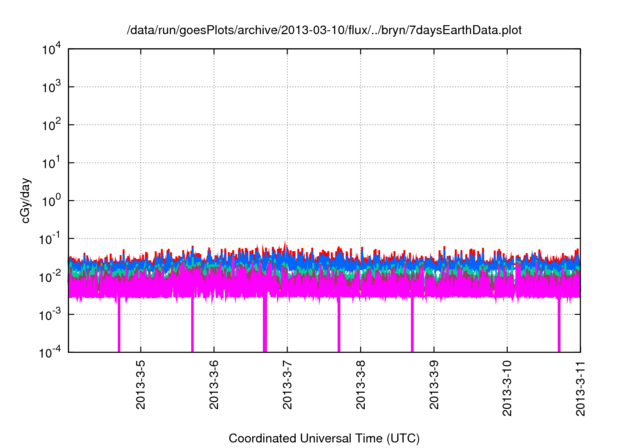640x448 pixels.
Task: Select the 10^-1 y-axis tick label
Action: (x=50, y=238)
